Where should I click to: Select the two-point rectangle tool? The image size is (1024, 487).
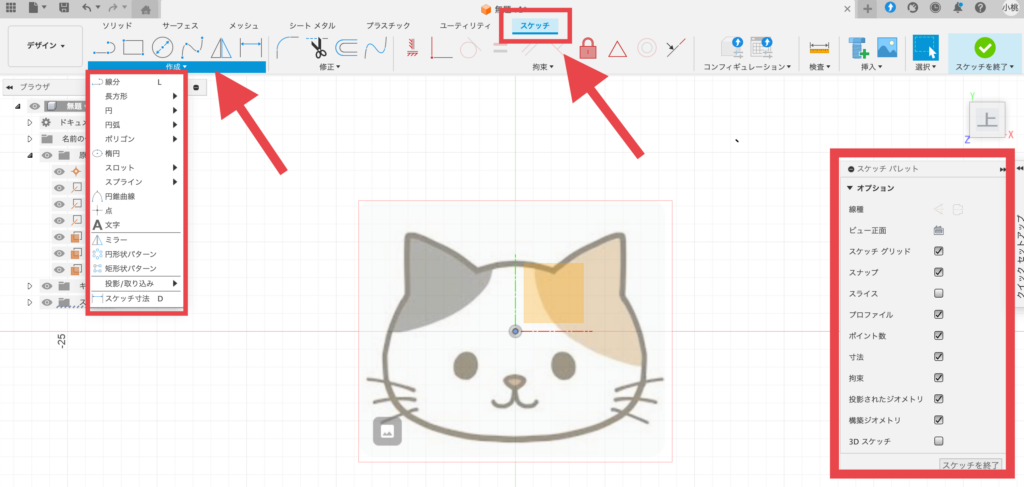tap(133, 47)
